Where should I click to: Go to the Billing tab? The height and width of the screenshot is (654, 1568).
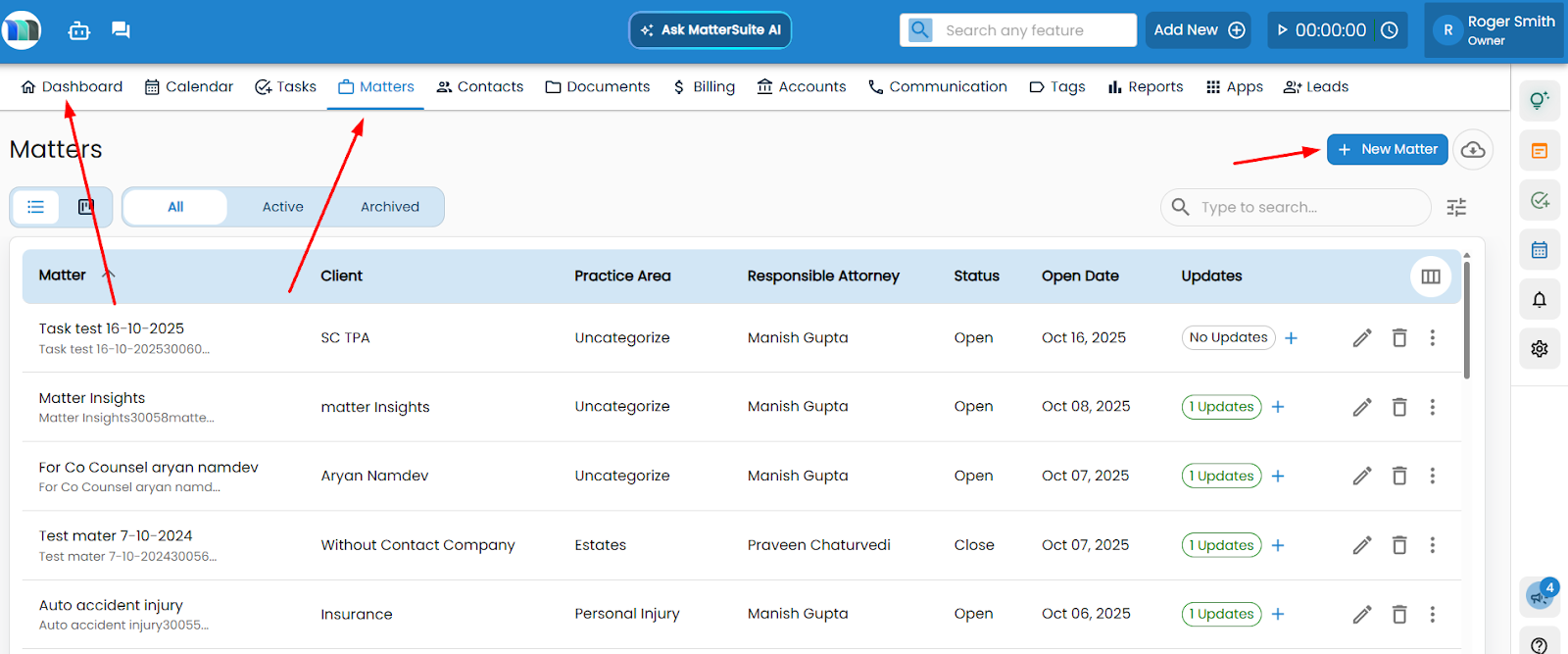(x=704, y=87)
